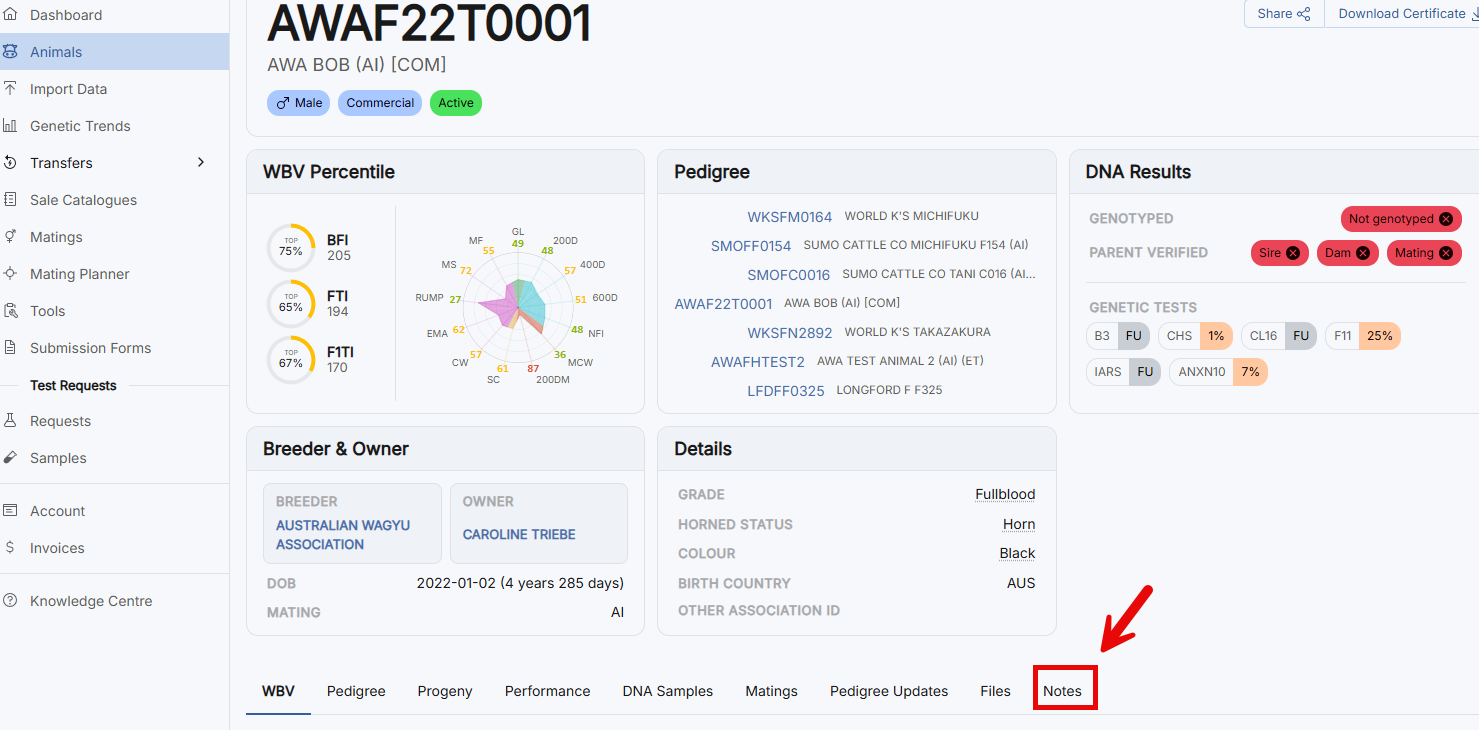1479x730 pixels.
Task: Click the Sale Catalogues icon
Action: pos(10,200)
